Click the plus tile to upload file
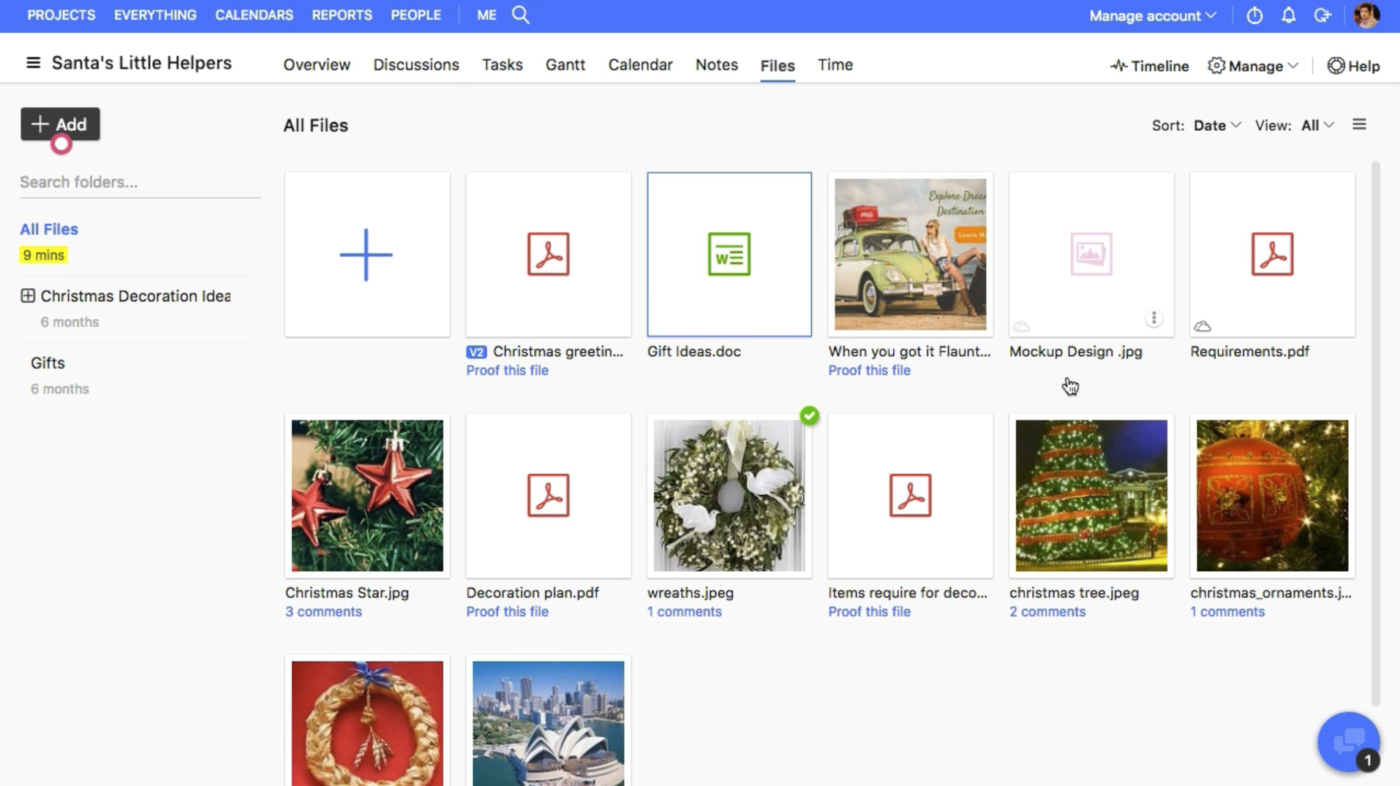Image resolution: width=1400 pixels, height=786 pixels. 367,254
